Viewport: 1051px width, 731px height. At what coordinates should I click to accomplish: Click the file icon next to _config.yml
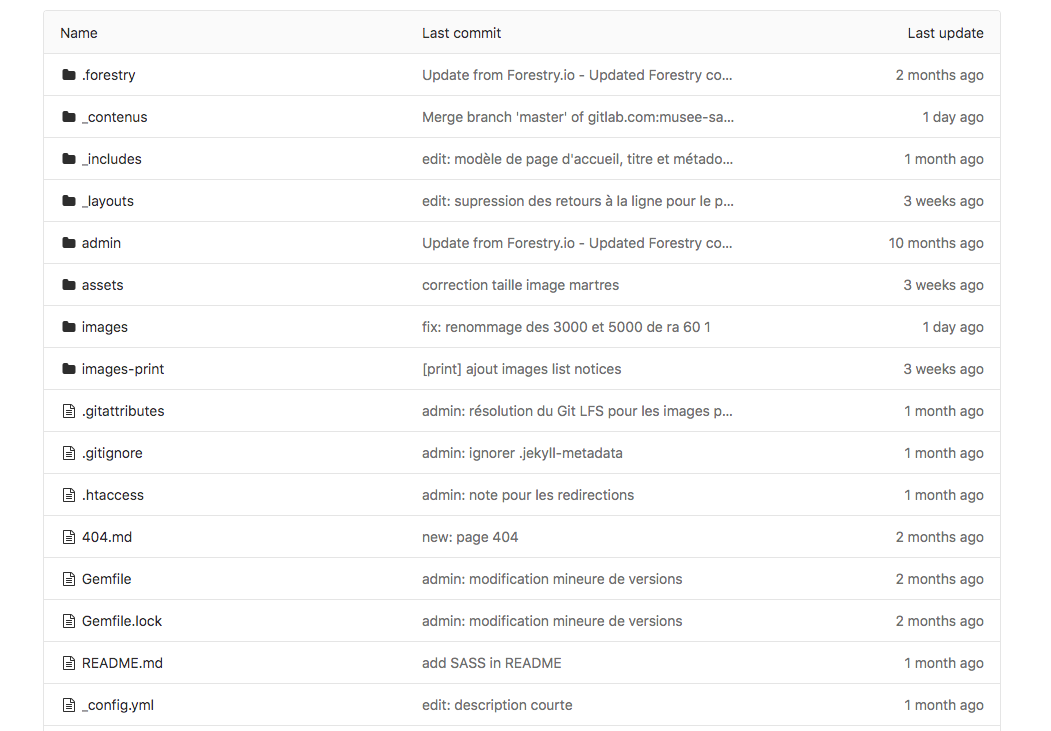69,705
